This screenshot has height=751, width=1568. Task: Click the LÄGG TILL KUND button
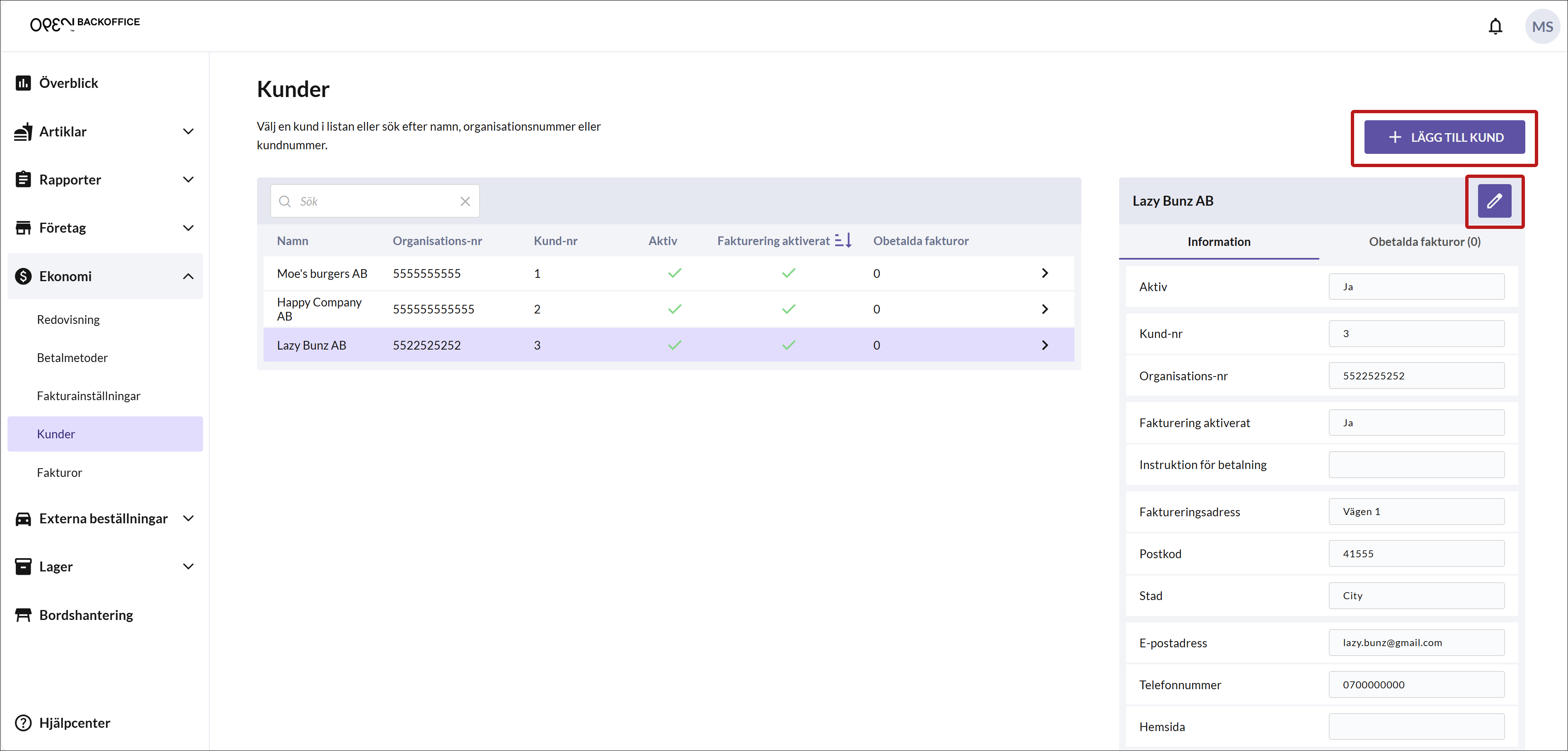1444,137
